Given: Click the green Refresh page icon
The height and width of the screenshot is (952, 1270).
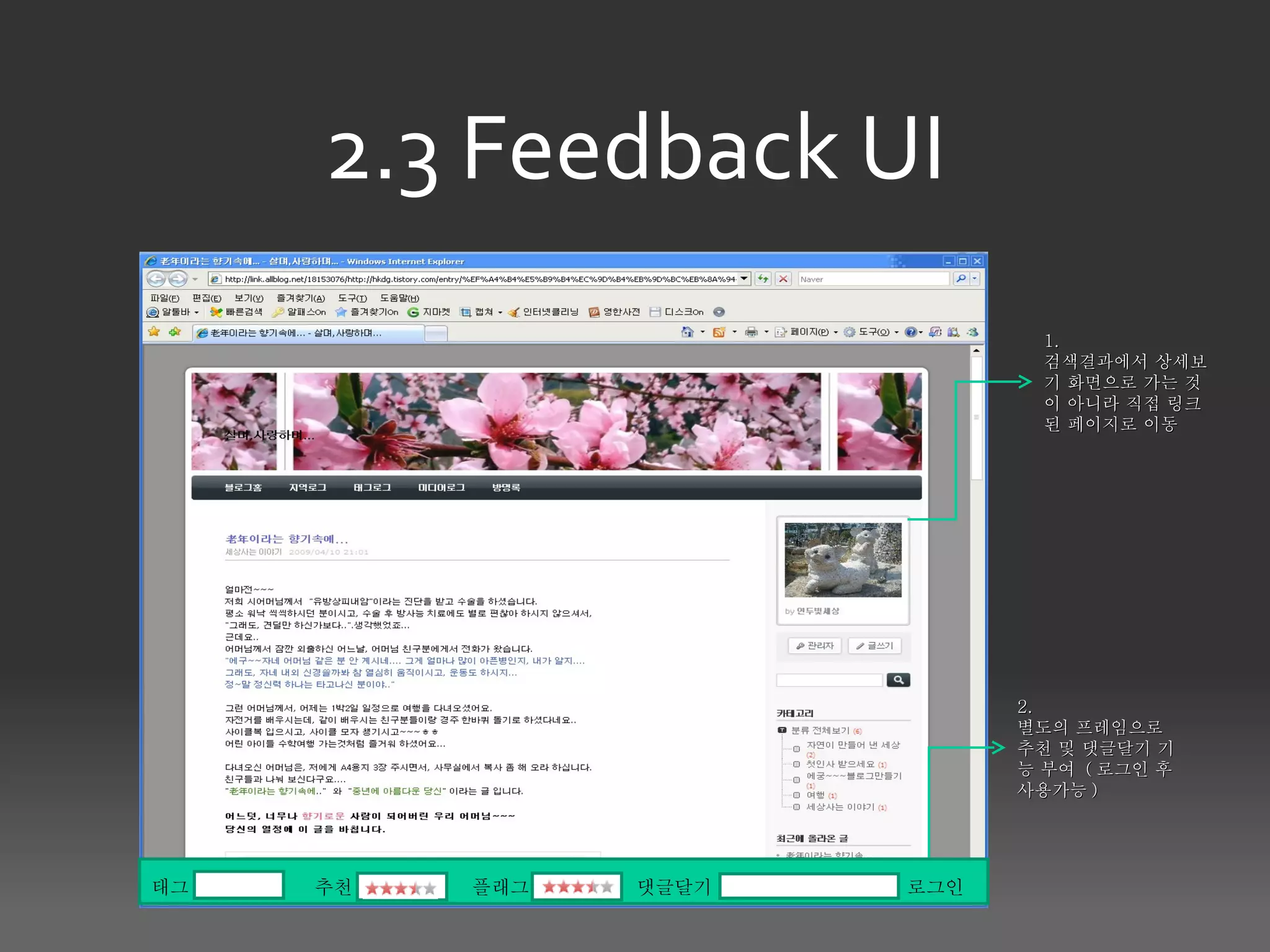Looking at the screenshot, I should 763,279.
